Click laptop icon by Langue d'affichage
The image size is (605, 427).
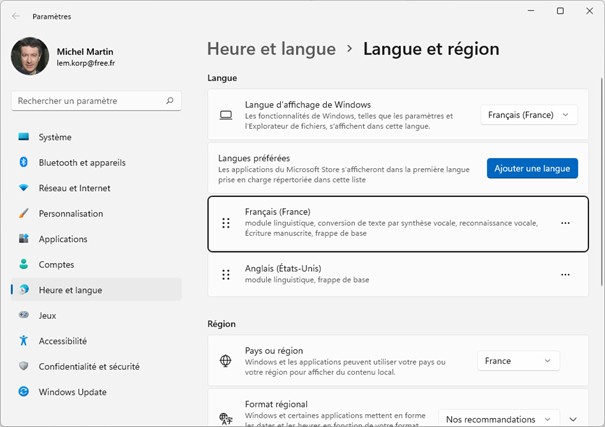click(226, 115)
